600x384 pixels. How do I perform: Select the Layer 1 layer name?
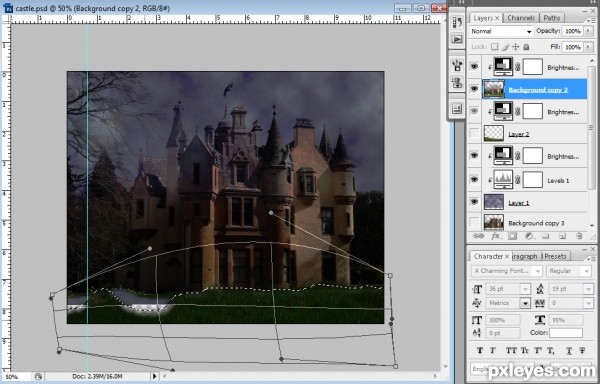[x=518, y=203]
